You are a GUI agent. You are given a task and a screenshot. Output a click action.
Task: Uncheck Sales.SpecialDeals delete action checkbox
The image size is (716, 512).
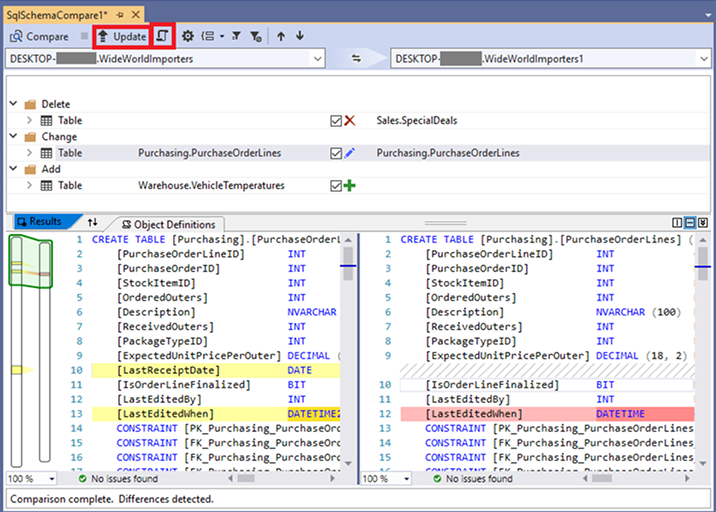[x=336, y=121]
